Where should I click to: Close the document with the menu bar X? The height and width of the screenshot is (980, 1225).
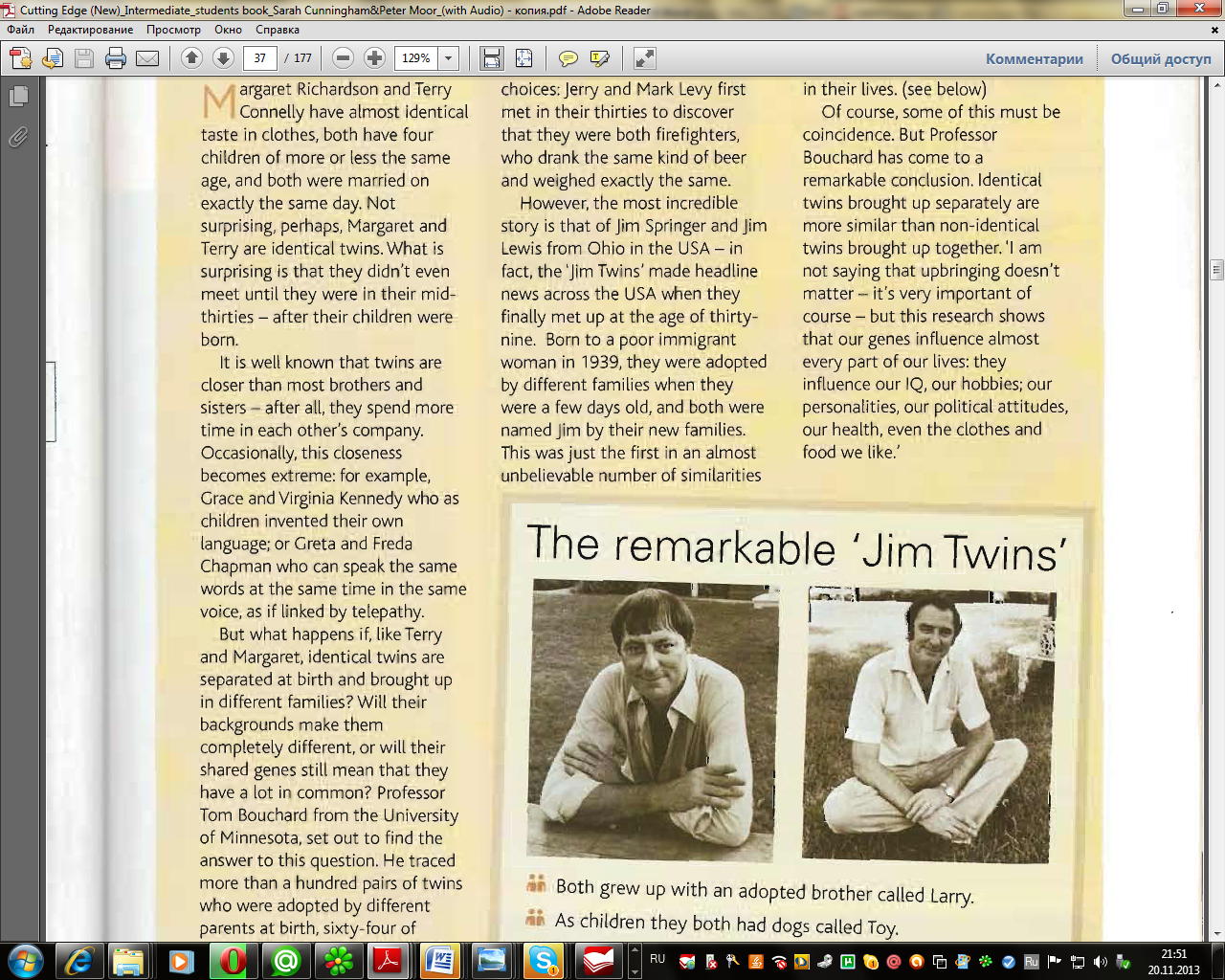point(1215,30)
